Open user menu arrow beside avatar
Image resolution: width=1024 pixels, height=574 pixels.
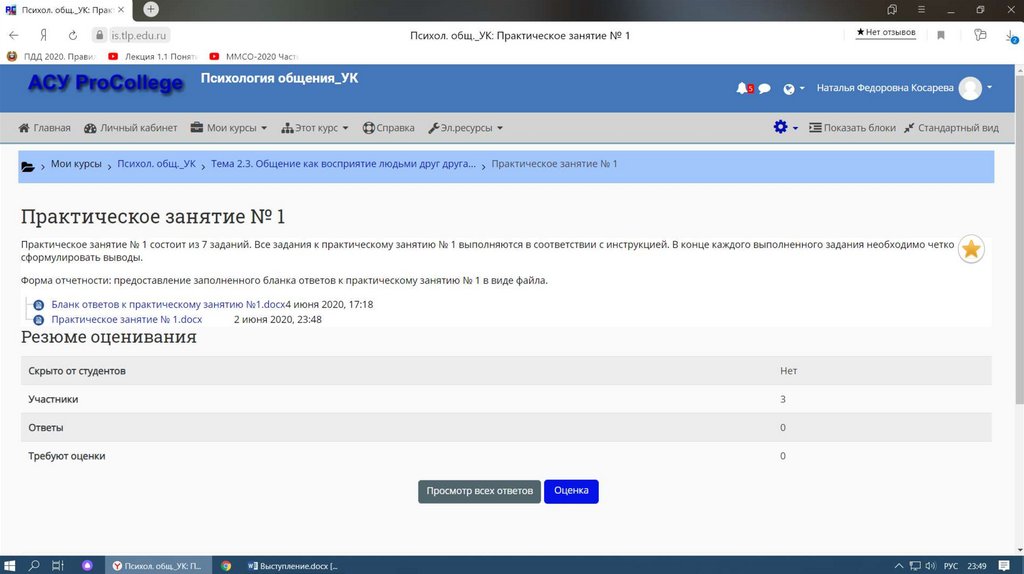point(989,88)
